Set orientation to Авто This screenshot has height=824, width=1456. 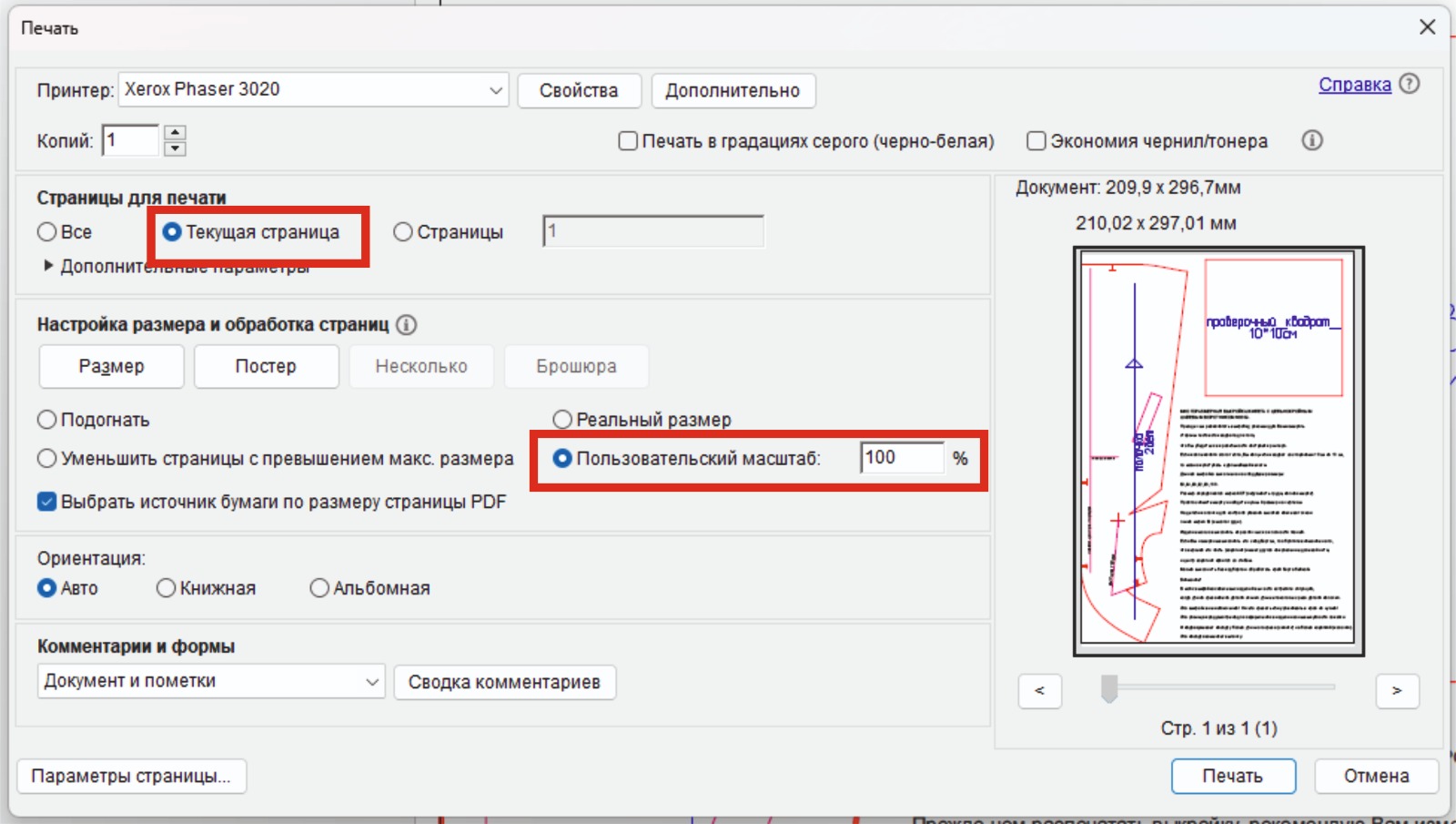pyautogui.click(x=47, y=588)
